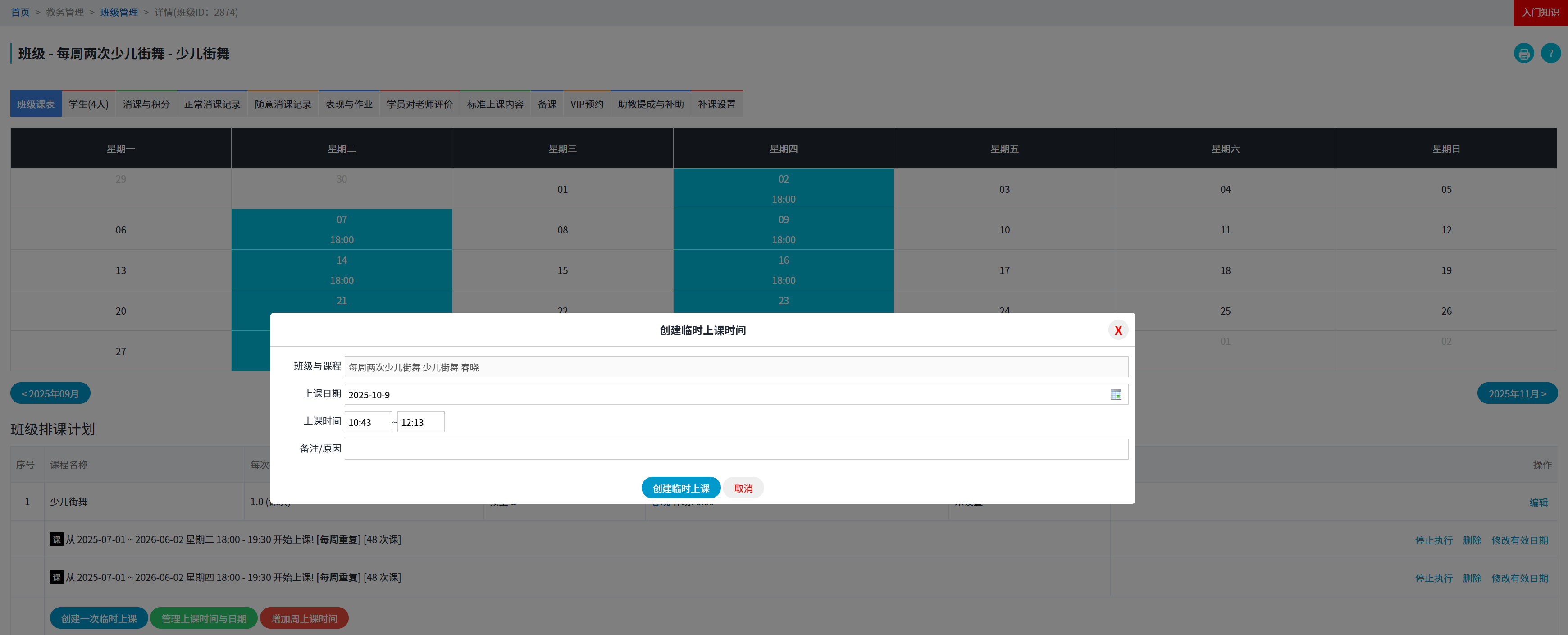Select the 02 Thursday 18:00 calendar cell
Image resolution: width=1568 pixels, height=635 pixels.
tap(783, 189)
